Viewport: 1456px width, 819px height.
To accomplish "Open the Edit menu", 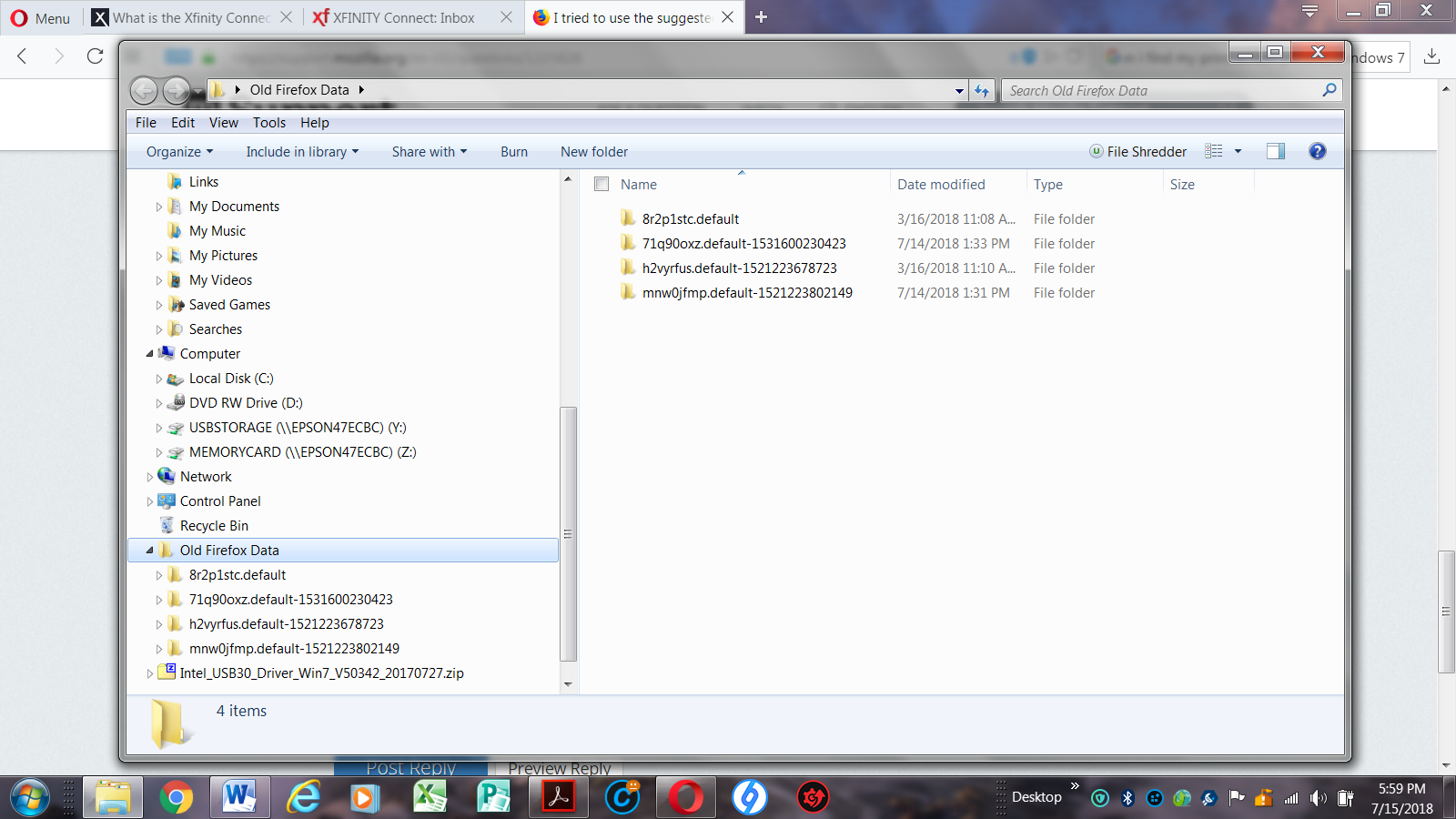I will pos(183,123).
